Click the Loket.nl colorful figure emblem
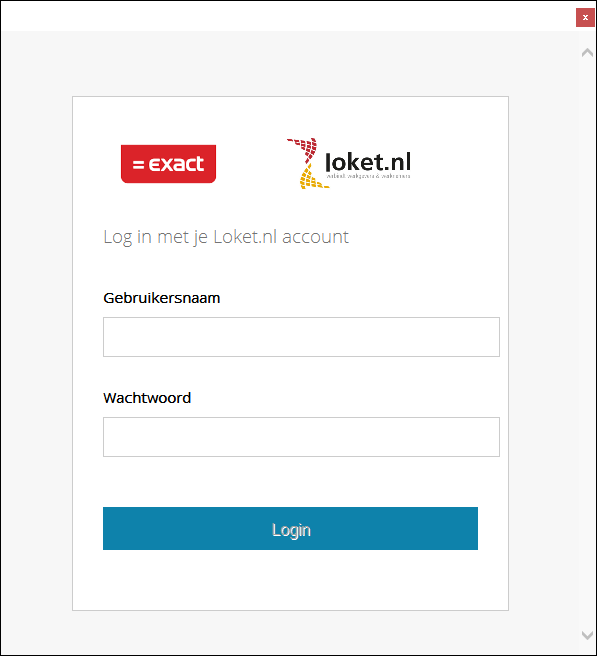This screenshot has height=656, width=597. (308, 163)
